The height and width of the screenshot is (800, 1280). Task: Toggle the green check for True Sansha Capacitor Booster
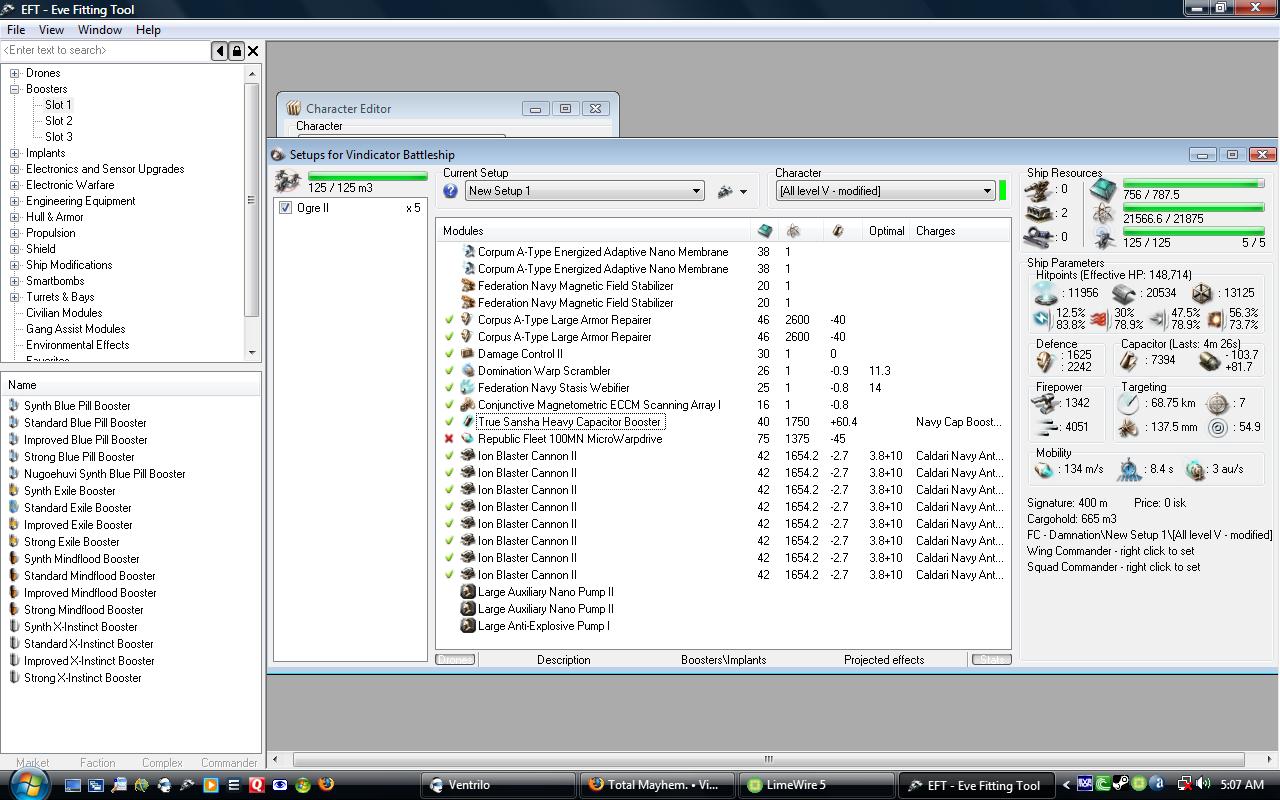449,422
